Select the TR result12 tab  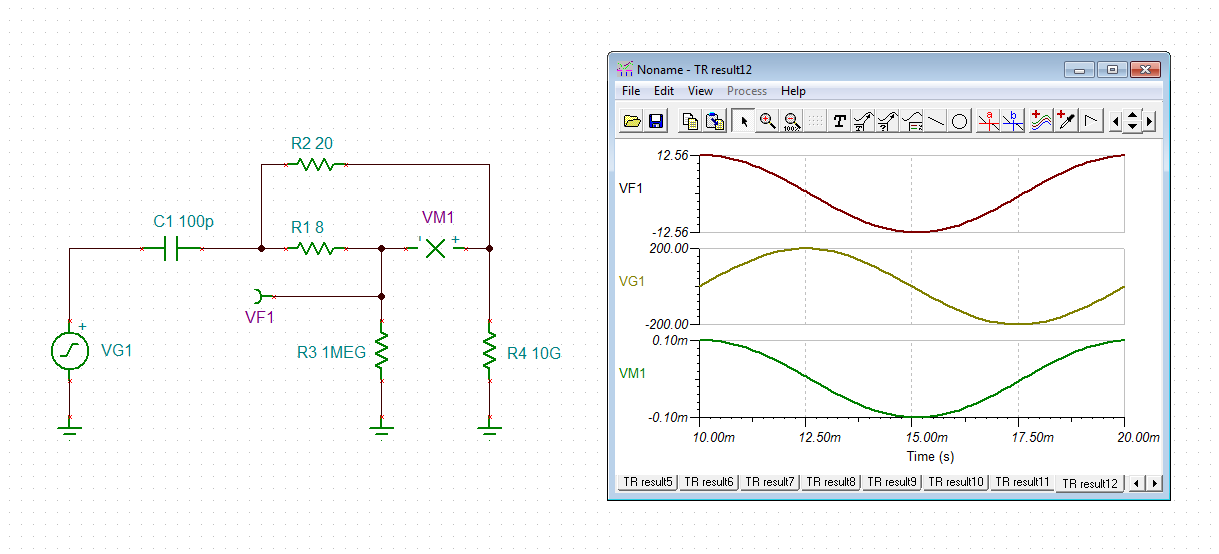pyautogui.click(x=1090, y=483)
